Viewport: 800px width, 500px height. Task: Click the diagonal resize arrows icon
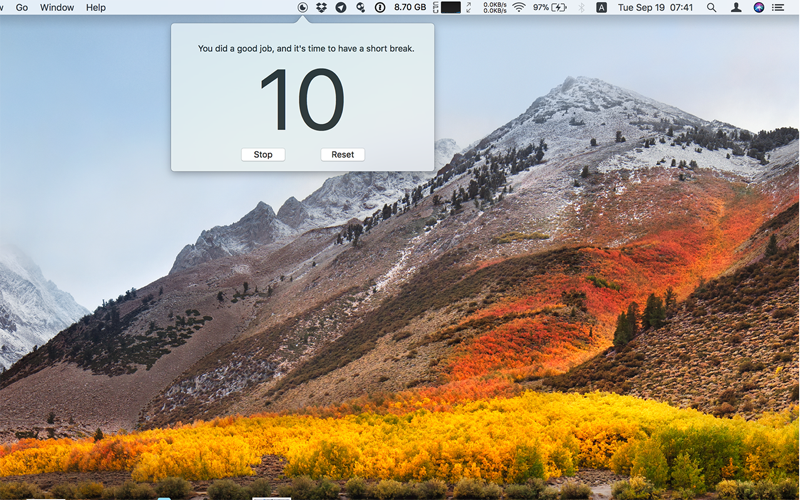pyautogui.click(x=469, y=8)
